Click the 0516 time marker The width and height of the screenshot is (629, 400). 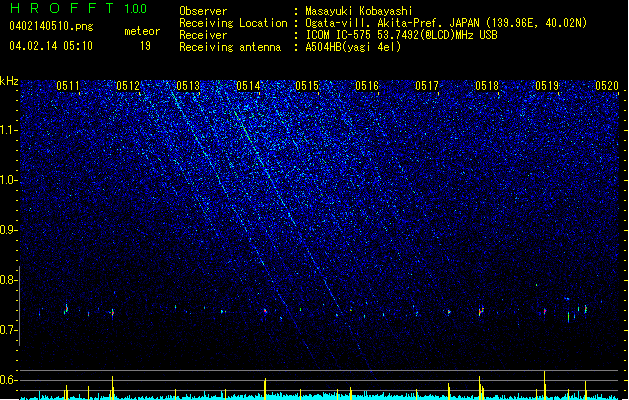(x=367, y=86)
